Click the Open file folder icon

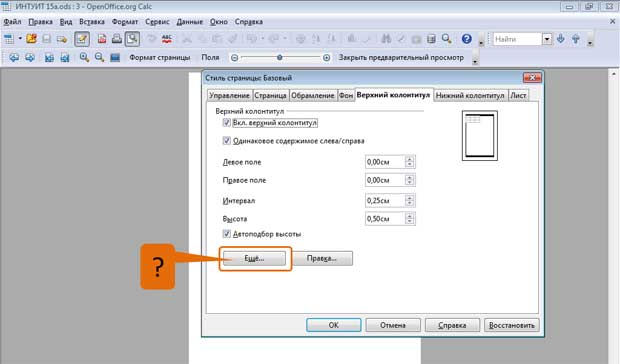coord(31,39)
